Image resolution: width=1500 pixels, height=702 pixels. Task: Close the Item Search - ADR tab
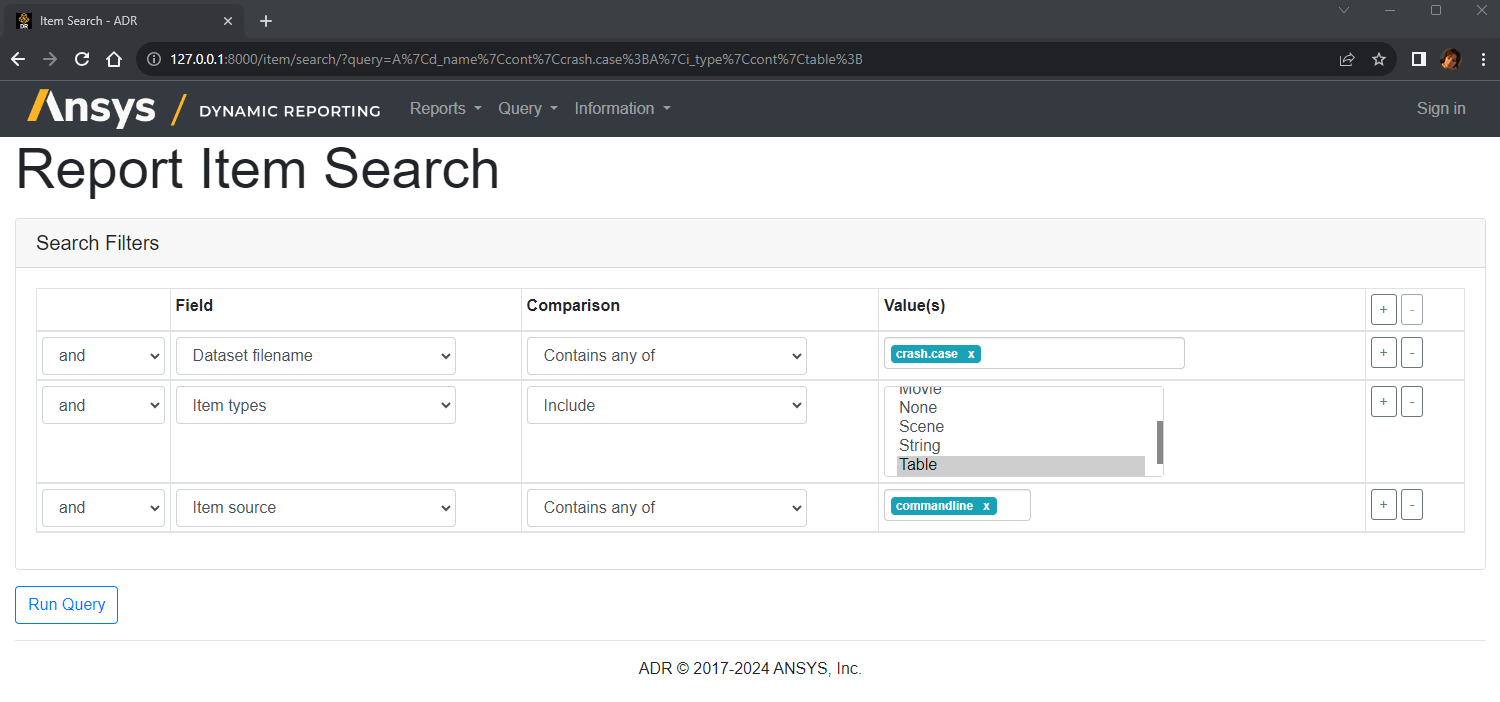[x=227, y=21]
